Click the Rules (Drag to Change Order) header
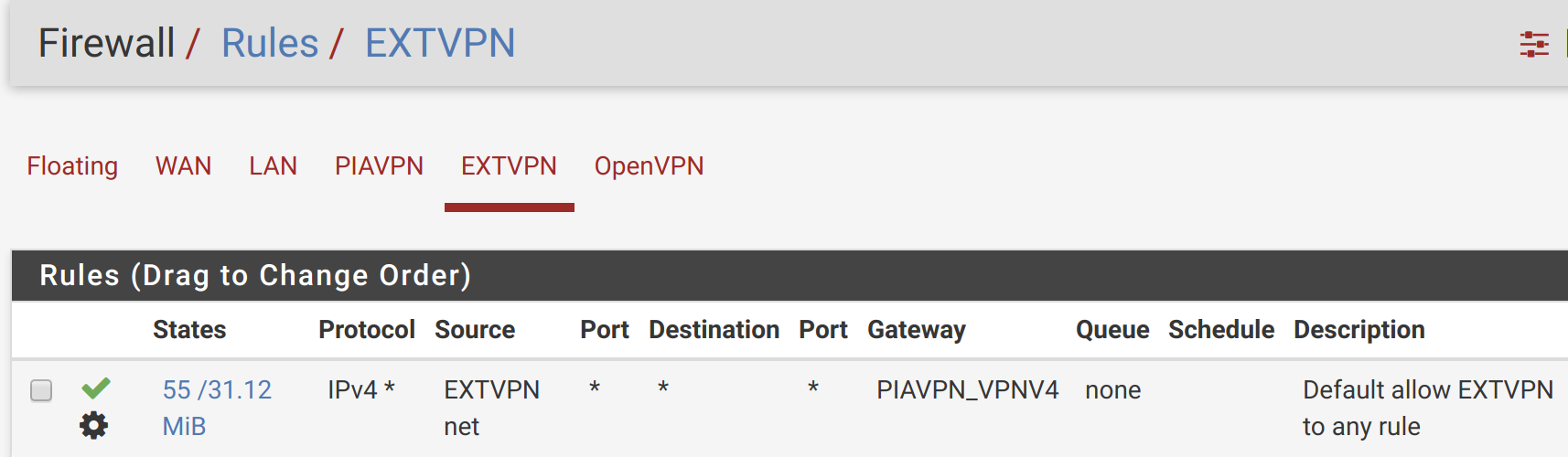This screenshot has width=1568, height=457. (255, 276)
